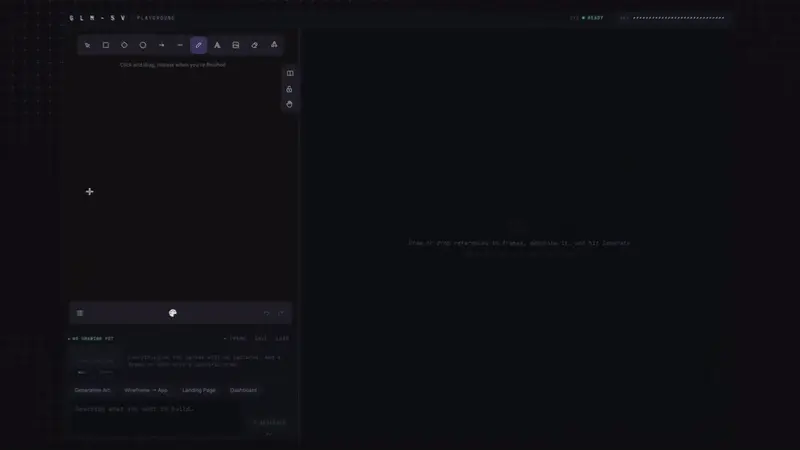Choose the straight line tool
This screenshot has width=800, height=450.
(x=180, y=45)
